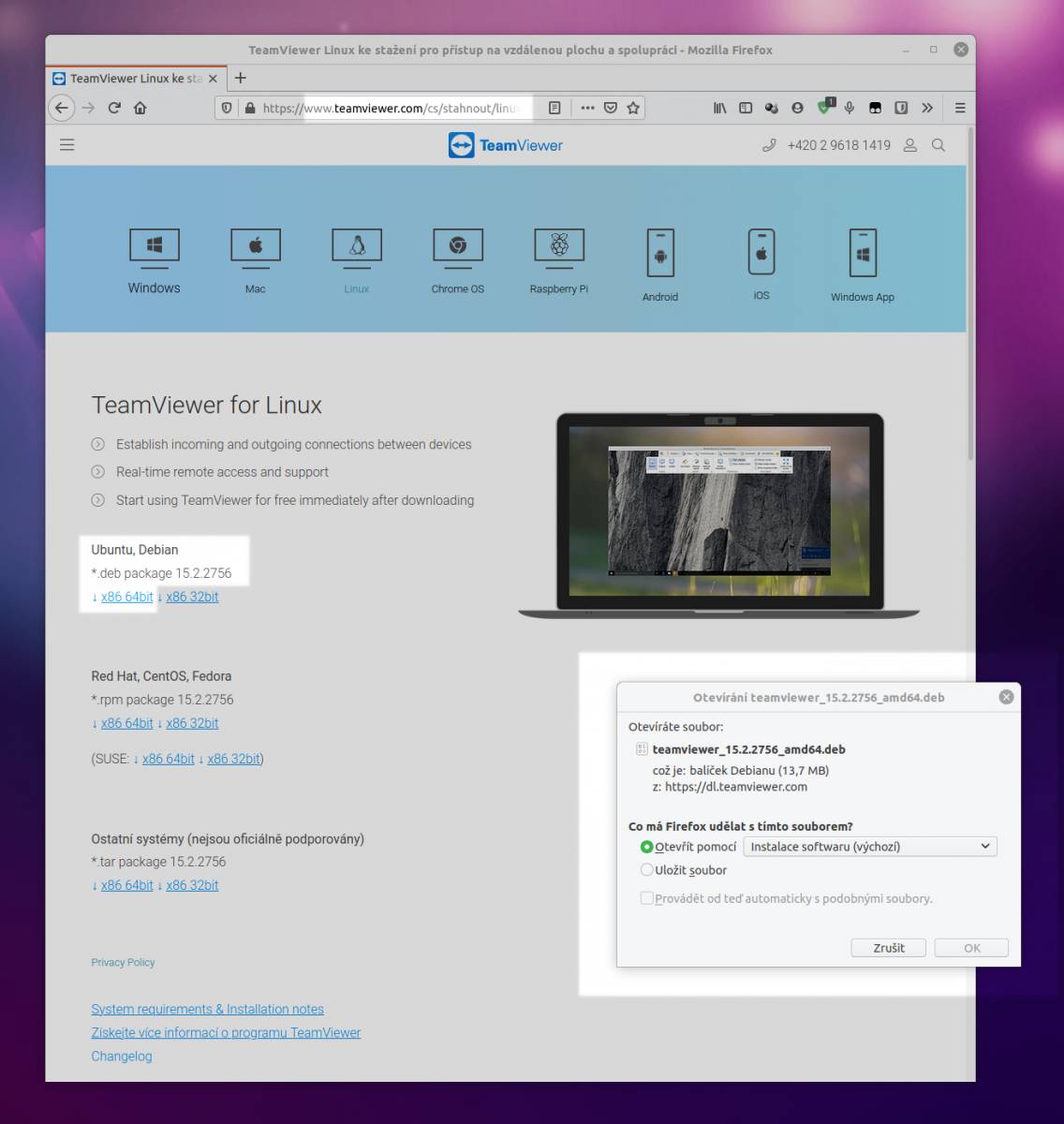Toggle reader view in the address bar
The image size is (1064, 1124).
[554, 108]
